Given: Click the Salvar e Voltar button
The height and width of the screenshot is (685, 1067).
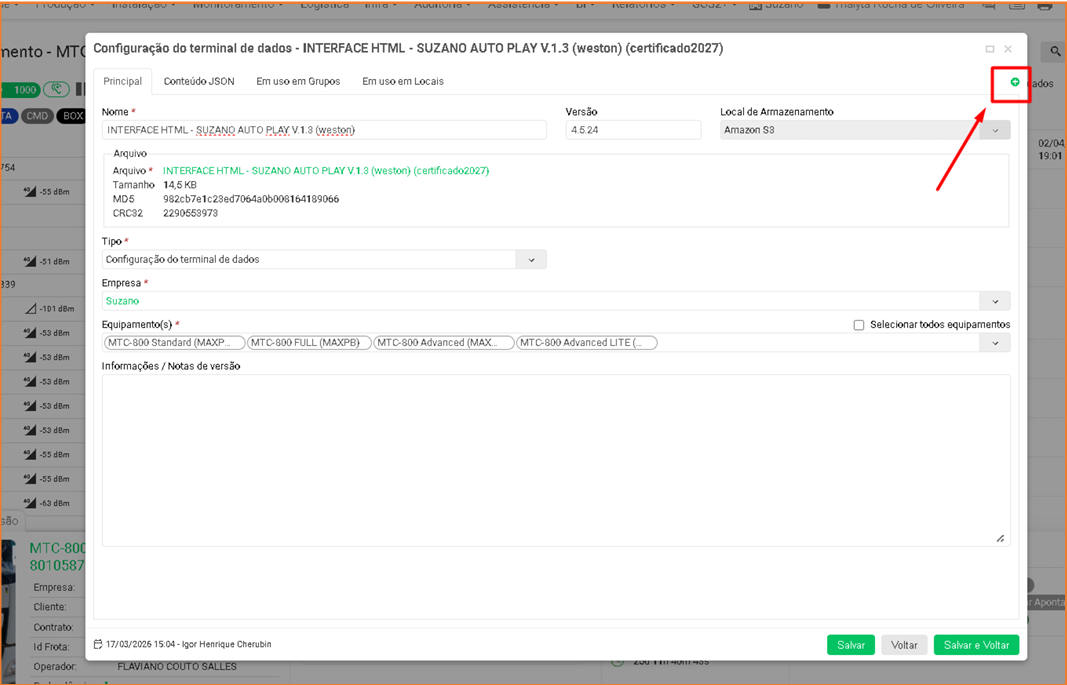Looking at the screenshot, I should click(976, 645).
